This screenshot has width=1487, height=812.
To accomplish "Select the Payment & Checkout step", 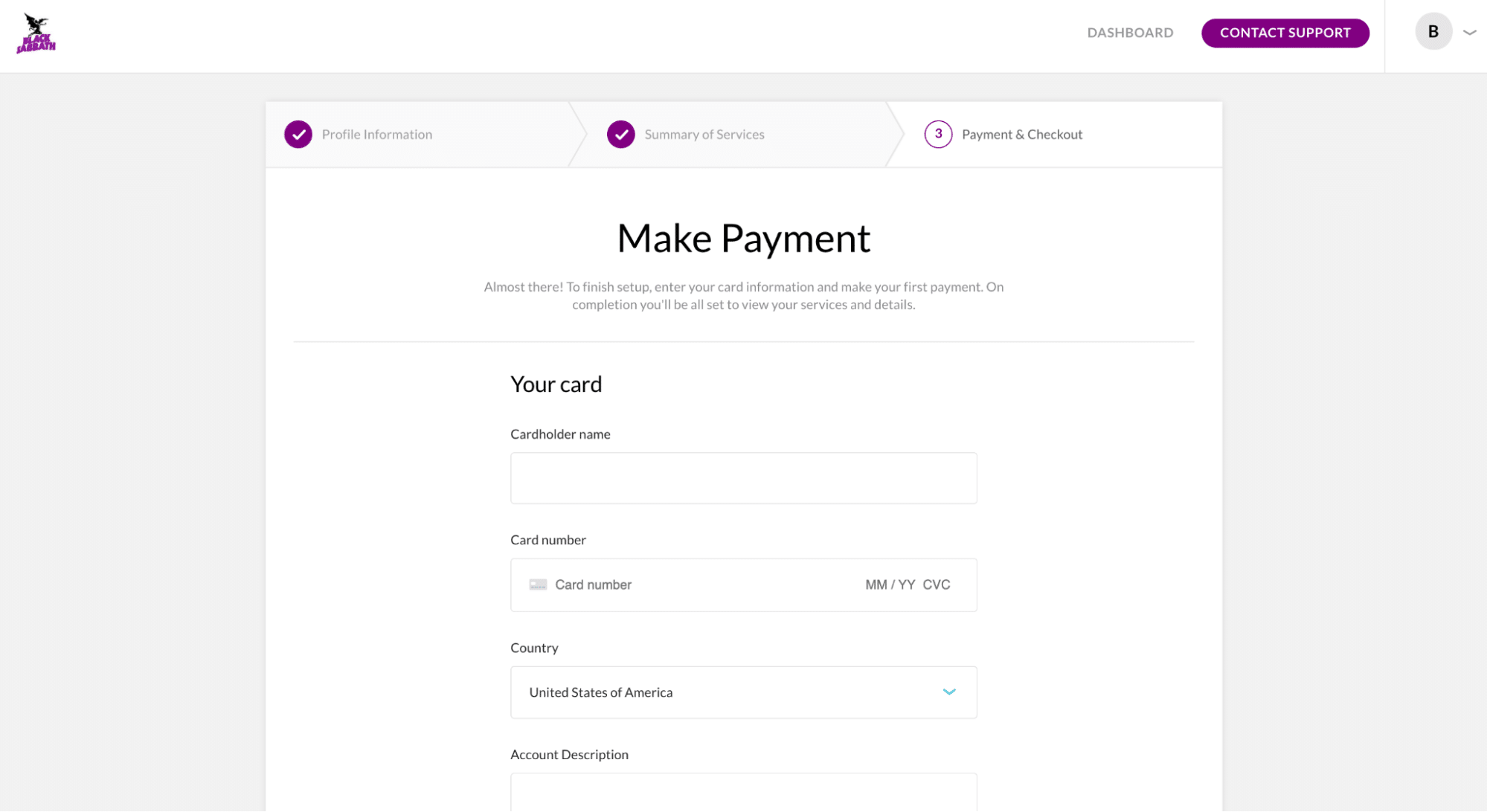I will click(1021, 135).
